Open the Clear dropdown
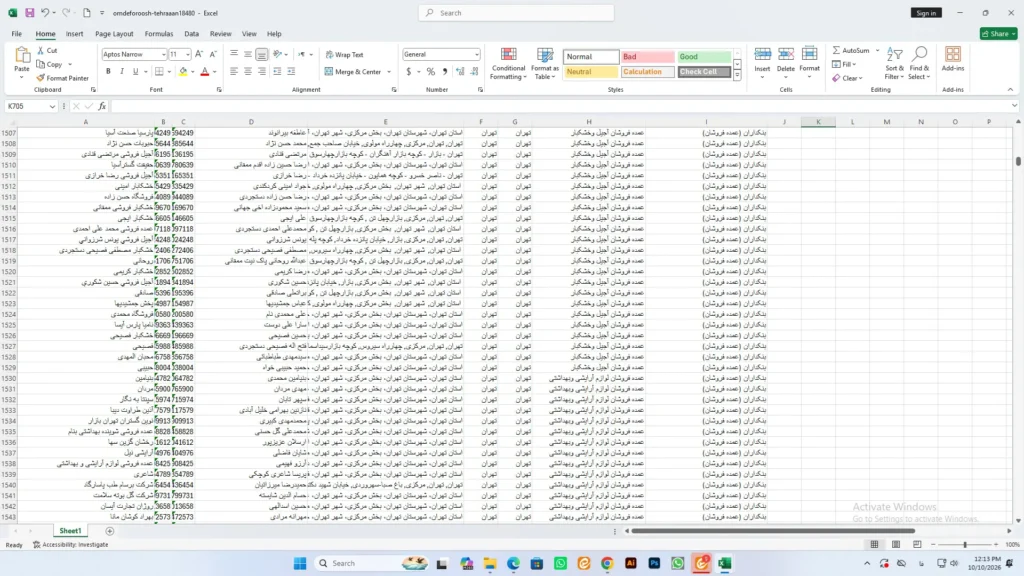The height and width of the screenshot is (576, 1024). click(x=847, y=78)
